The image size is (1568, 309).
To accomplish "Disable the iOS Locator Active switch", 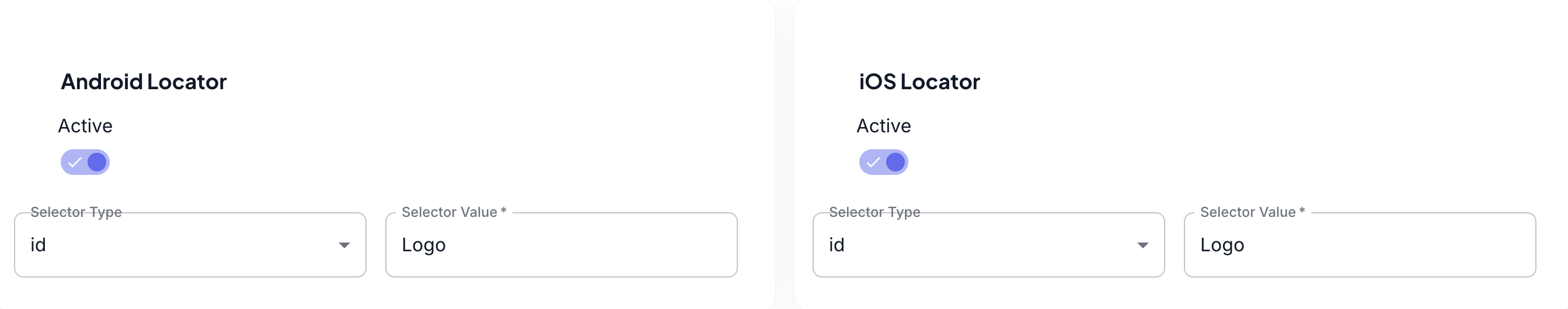I will (x=883, y=163).
